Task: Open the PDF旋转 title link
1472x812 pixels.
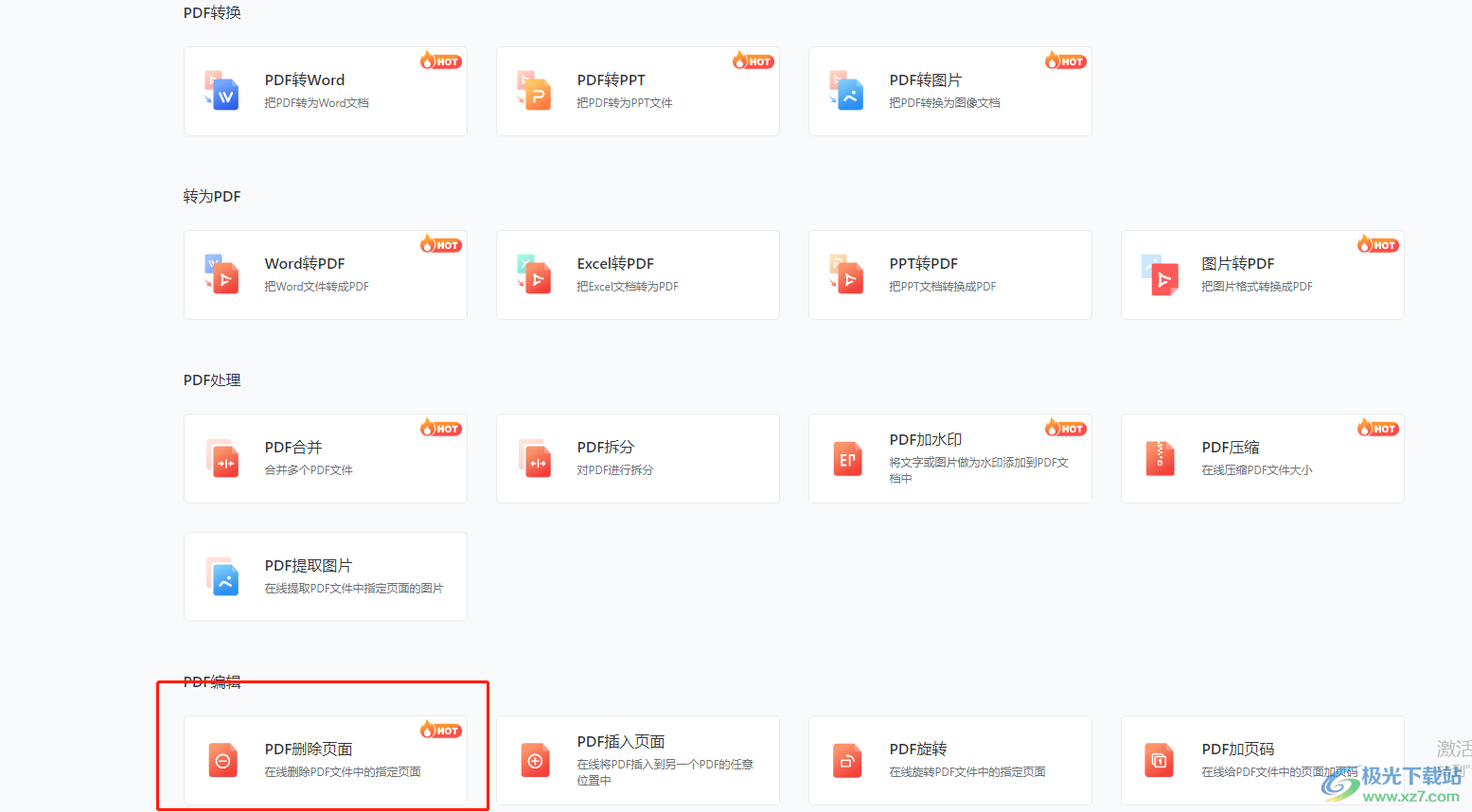Action: 918,750
